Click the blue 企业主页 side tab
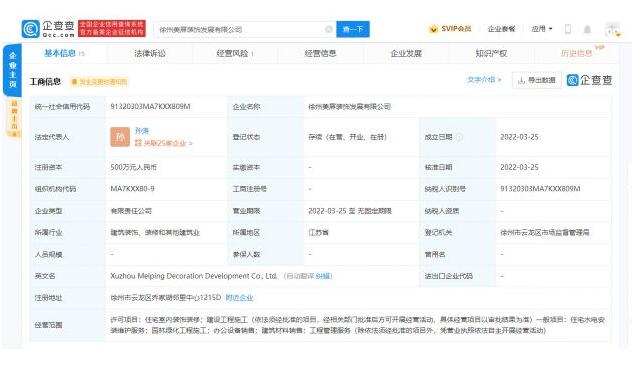The height and width of the screenshot is (367, 635). click(x=13, y=70)
